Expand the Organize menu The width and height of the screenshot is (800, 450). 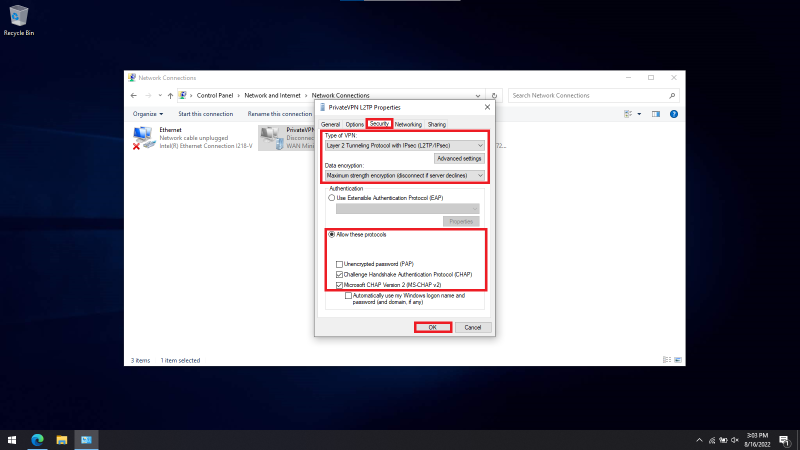coord(147,114)
